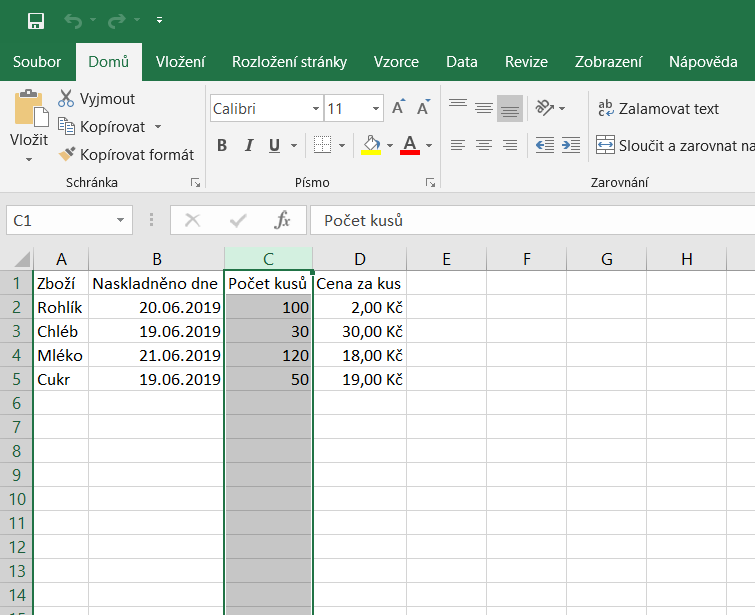Expand underline style dropdown arrow
The image size is (755, 615).
coord(294,145)
